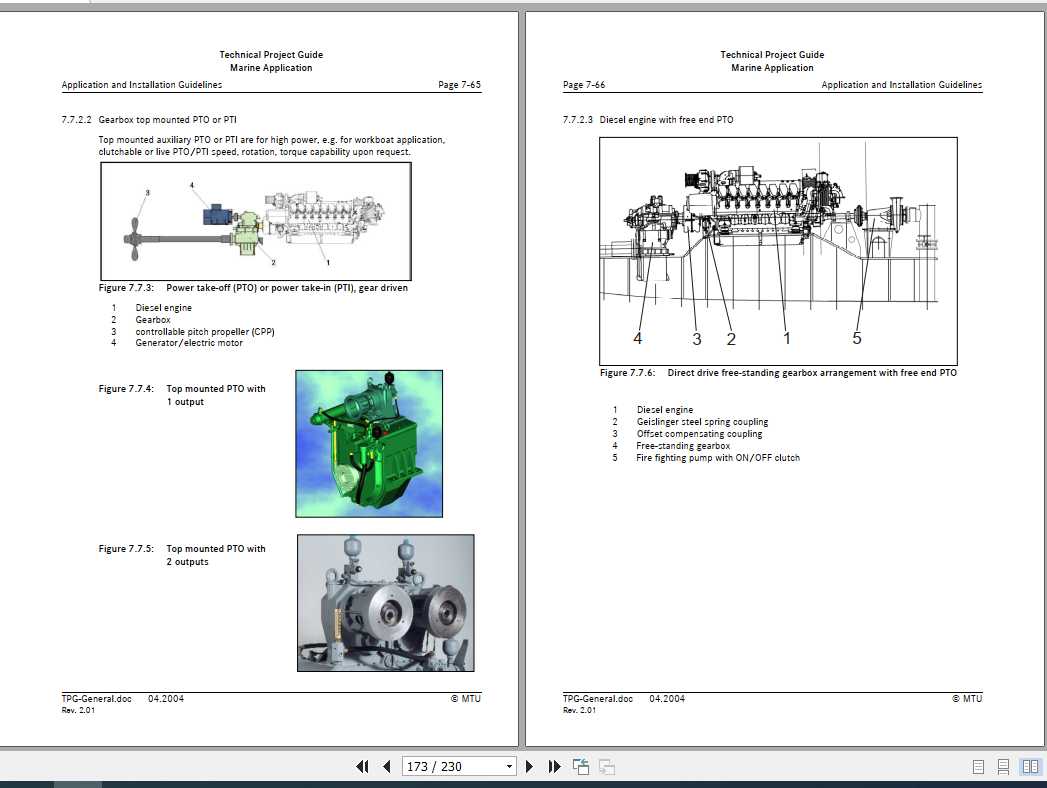This screenshot has height=788, width=1047.
Task: Toggle the facing two-page view mode
Action: click(x=1030, y=765)
